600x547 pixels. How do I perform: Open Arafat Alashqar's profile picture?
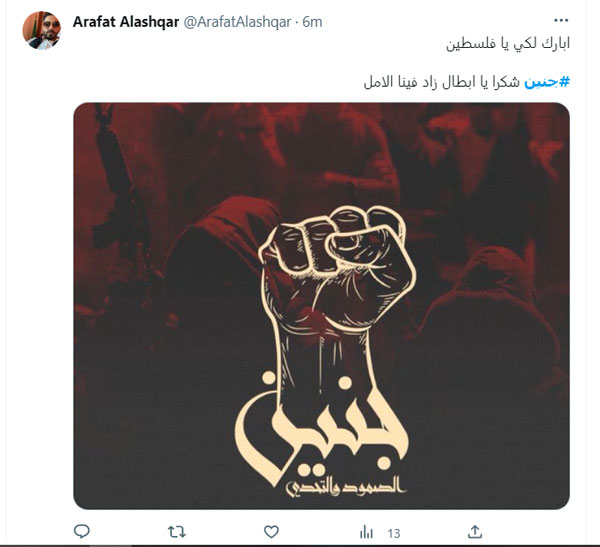point(42,30)
